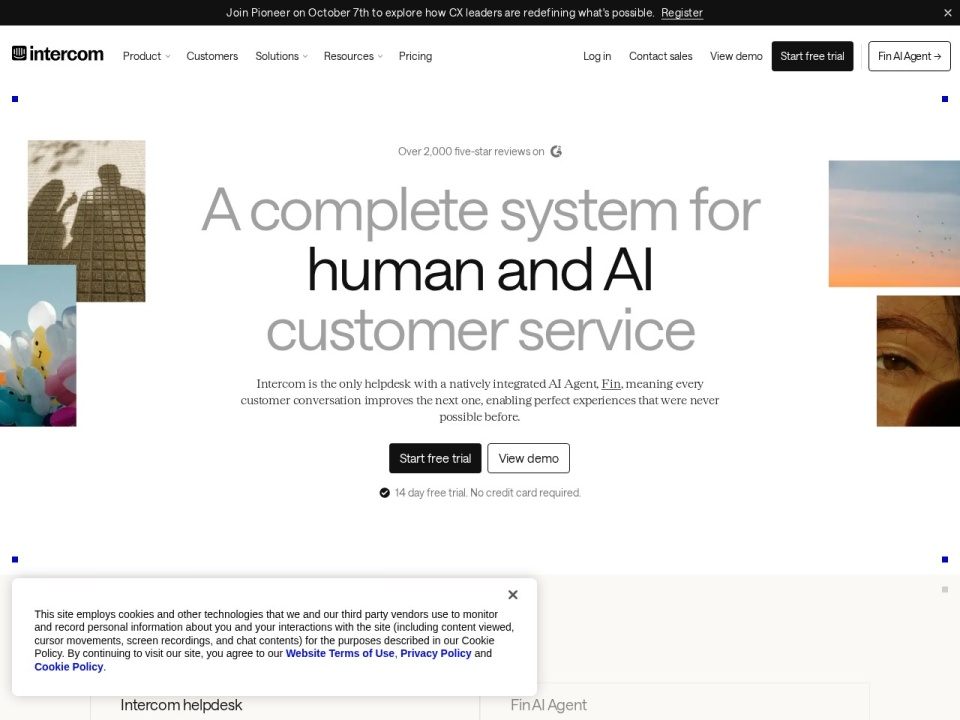This screenshot has width=960, height=720.
Task: Follow the Fin link in the description
Action: [x=611, y=384]
